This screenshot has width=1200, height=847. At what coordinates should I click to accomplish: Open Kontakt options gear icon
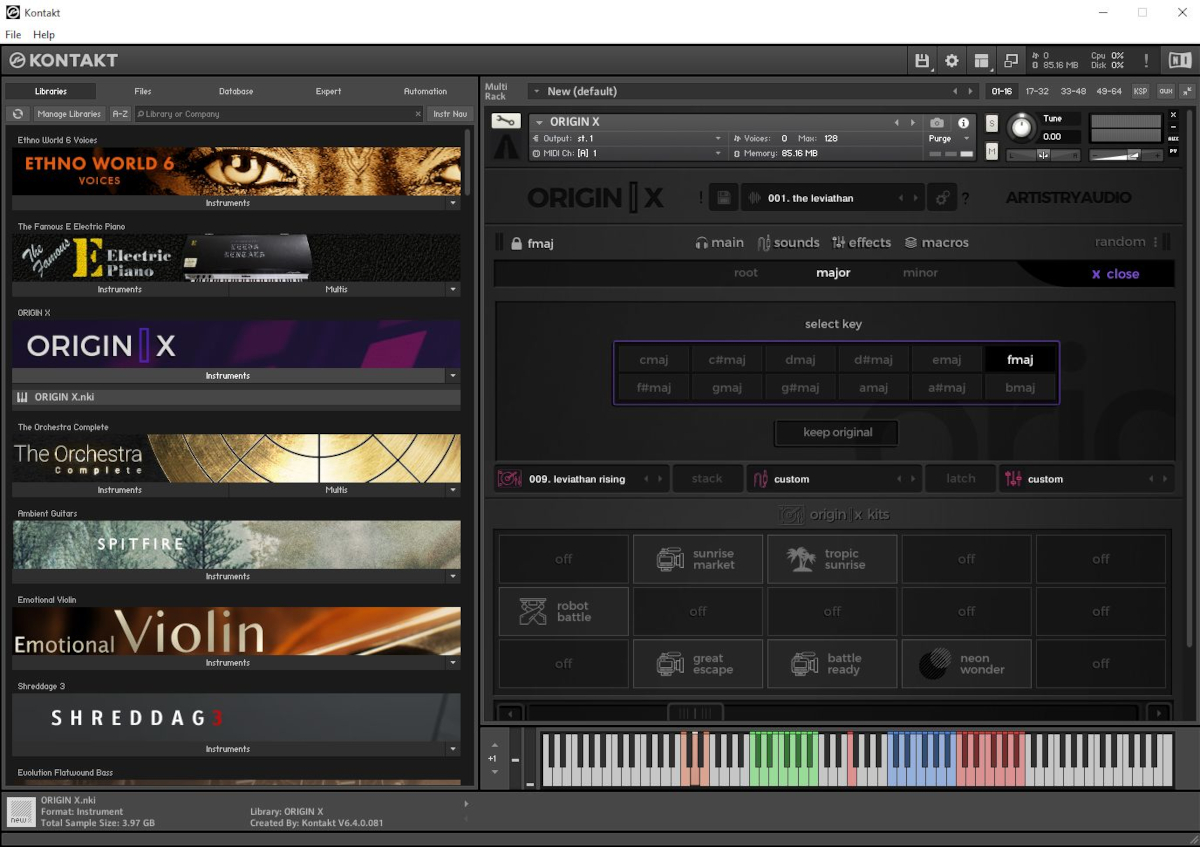pos(952,61)
